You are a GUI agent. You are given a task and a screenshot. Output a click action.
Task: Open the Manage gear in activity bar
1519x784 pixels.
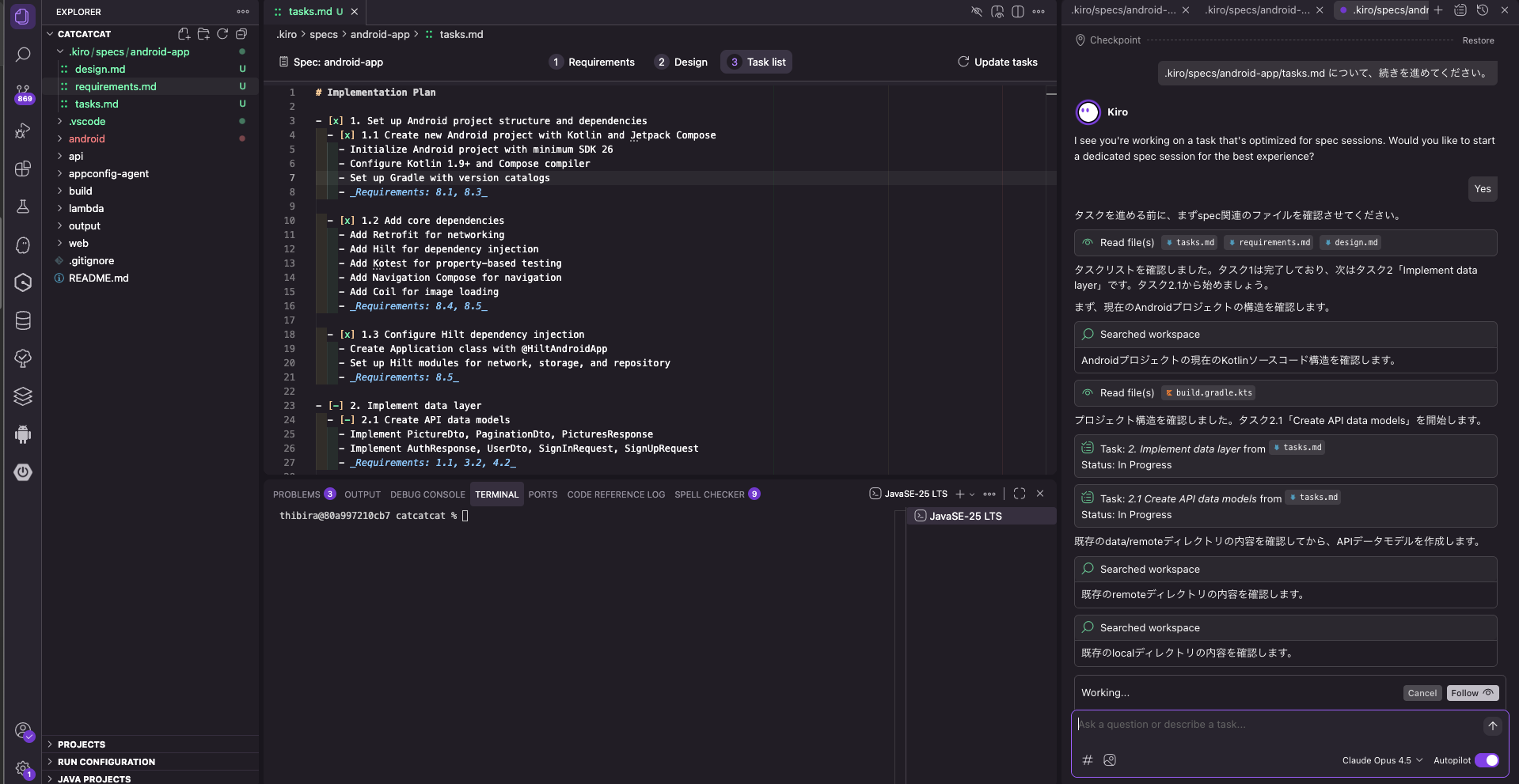click(x=23, y=768)
